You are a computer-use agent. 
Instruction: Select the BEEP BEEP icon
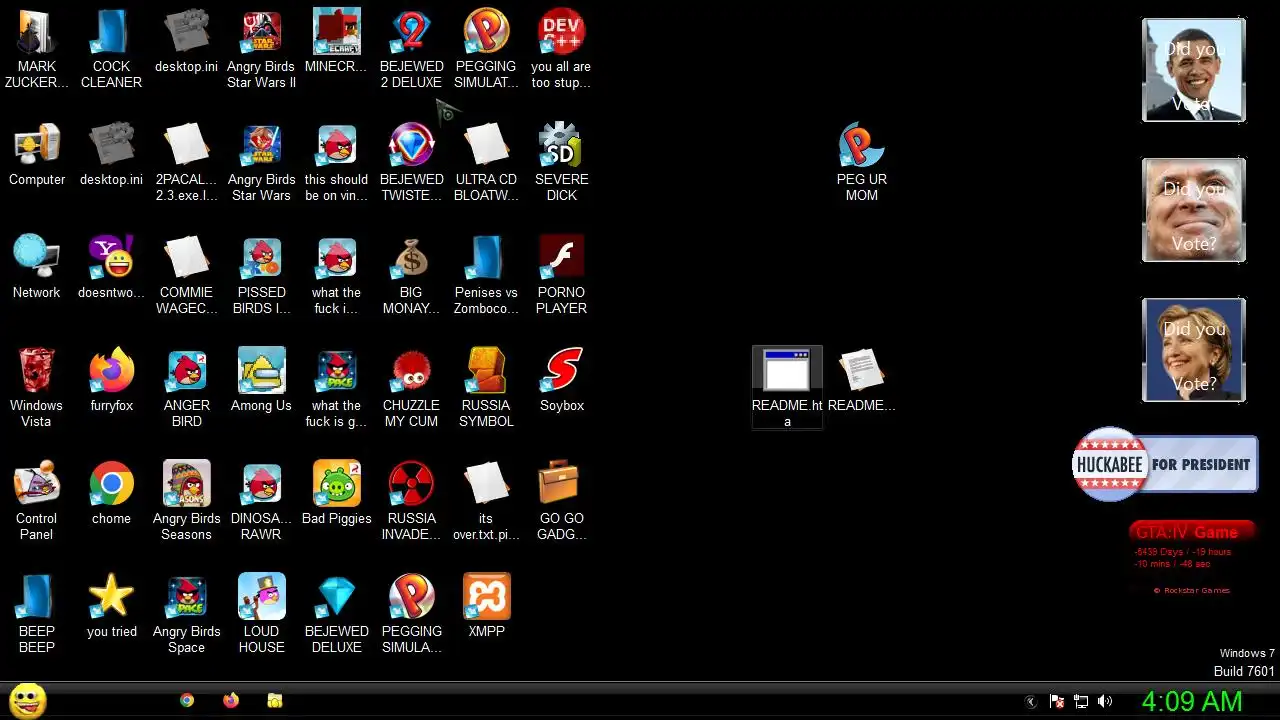tap(37, 614)
